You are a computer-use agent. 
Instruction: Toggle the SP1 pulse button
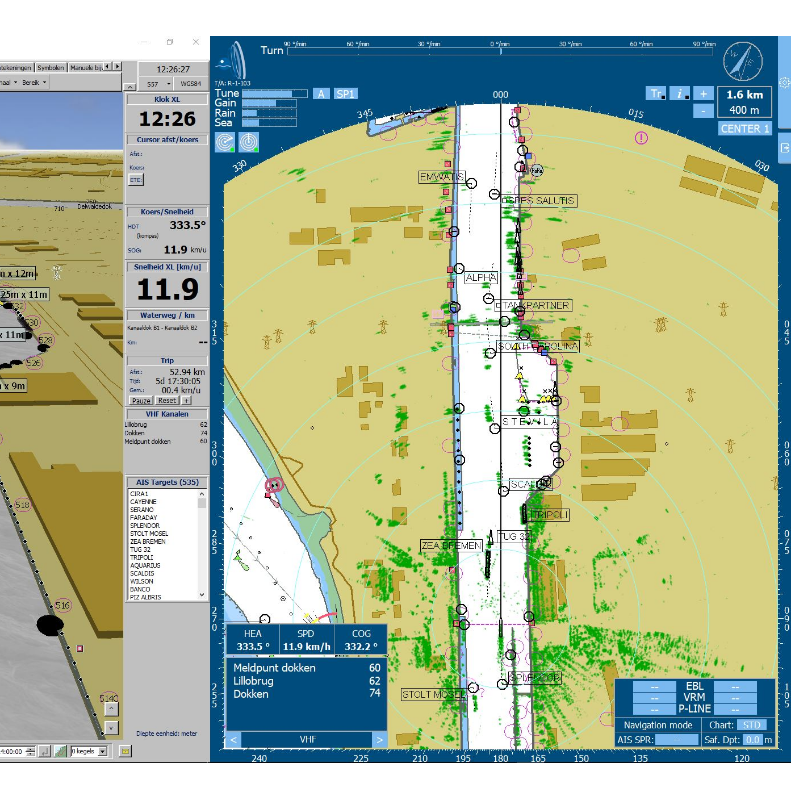click(x=345, y=94)
